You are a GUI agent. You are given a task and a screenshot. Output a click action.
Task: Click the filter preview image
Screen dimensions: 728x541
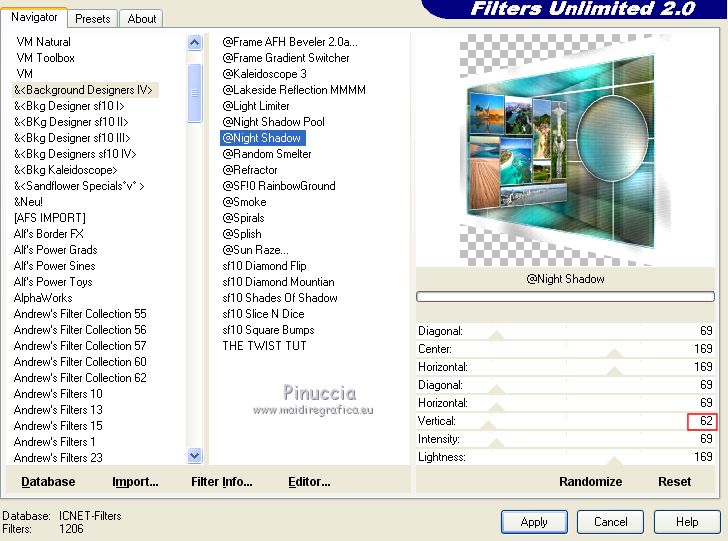(565, 150)
